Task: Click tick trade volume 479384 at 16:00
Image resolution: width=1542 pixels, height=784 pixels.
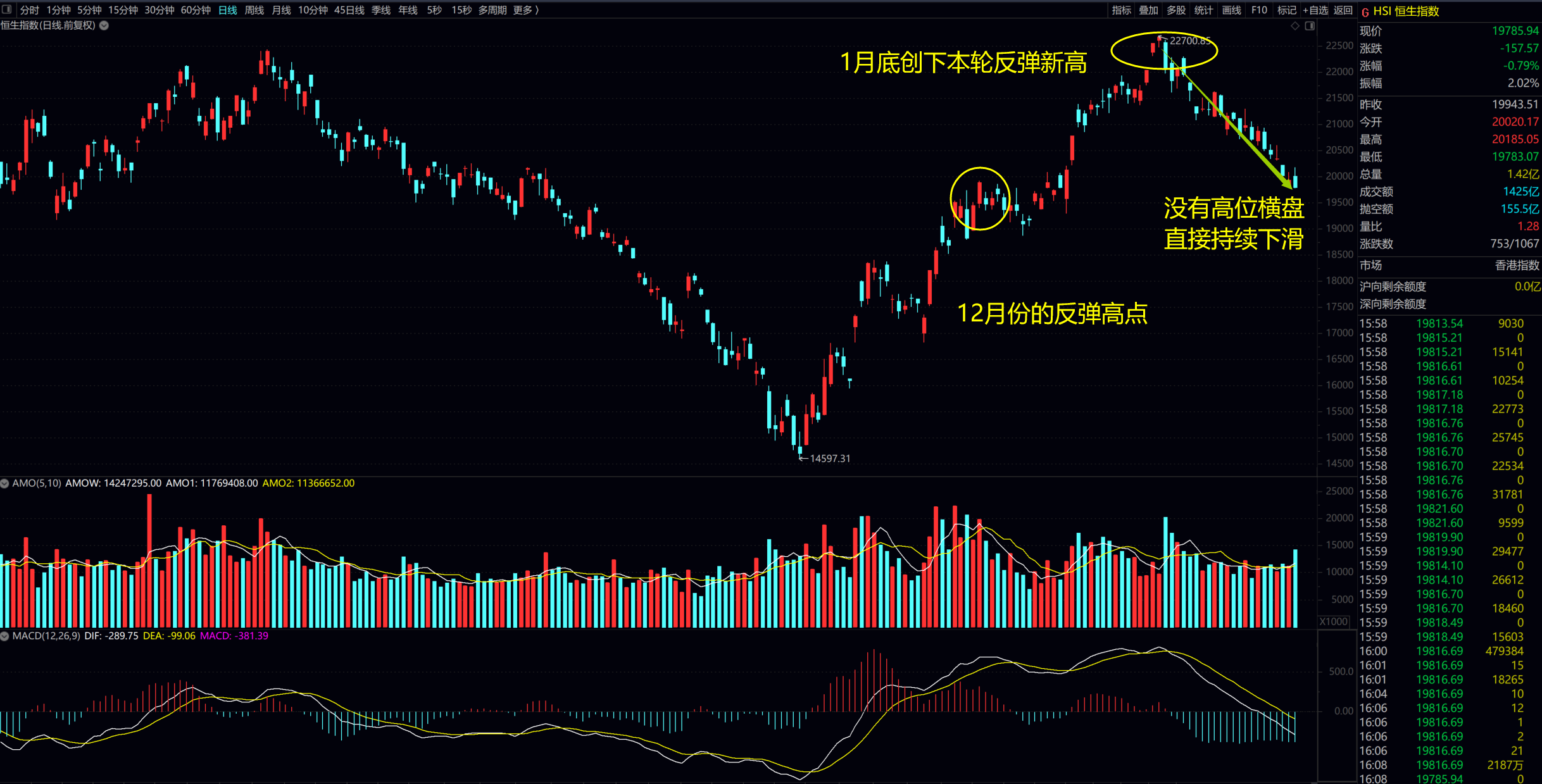Action: [x=1505, y=651]
